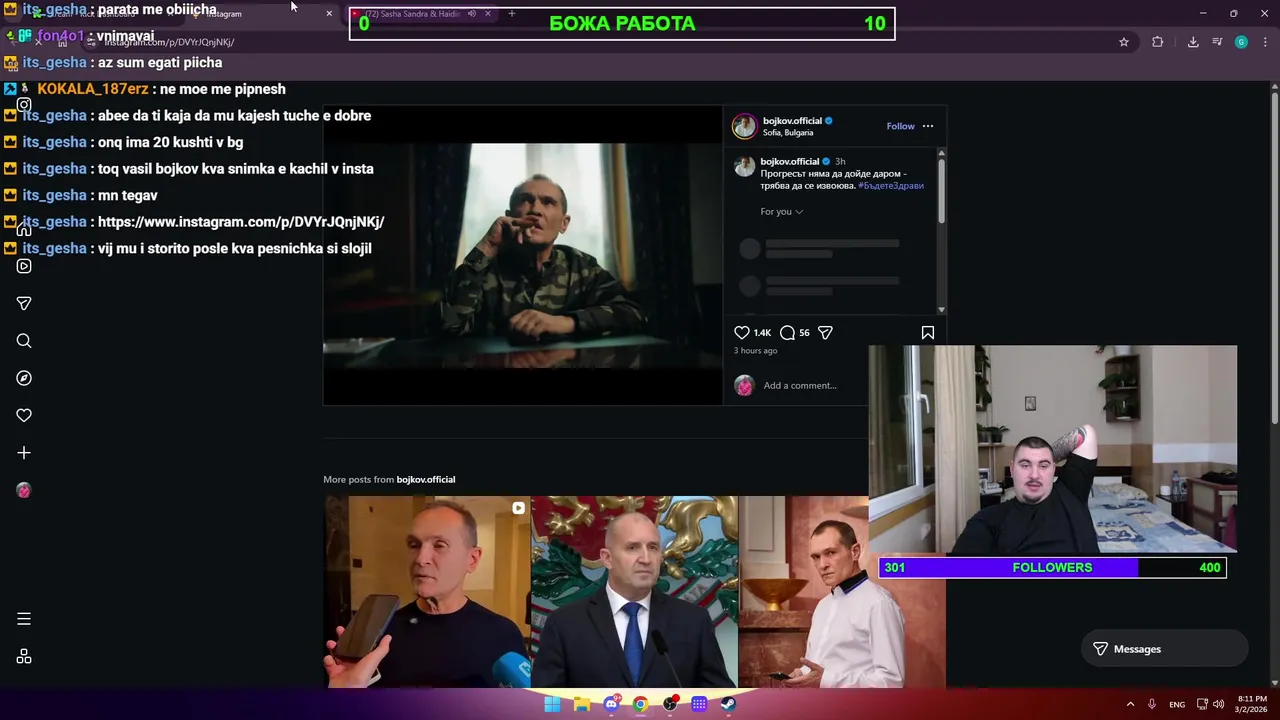The height and width of the screenshot is (720, 1280).
Task: Open Search in the Instagram sidebar
Action: [x=24, y=341]
